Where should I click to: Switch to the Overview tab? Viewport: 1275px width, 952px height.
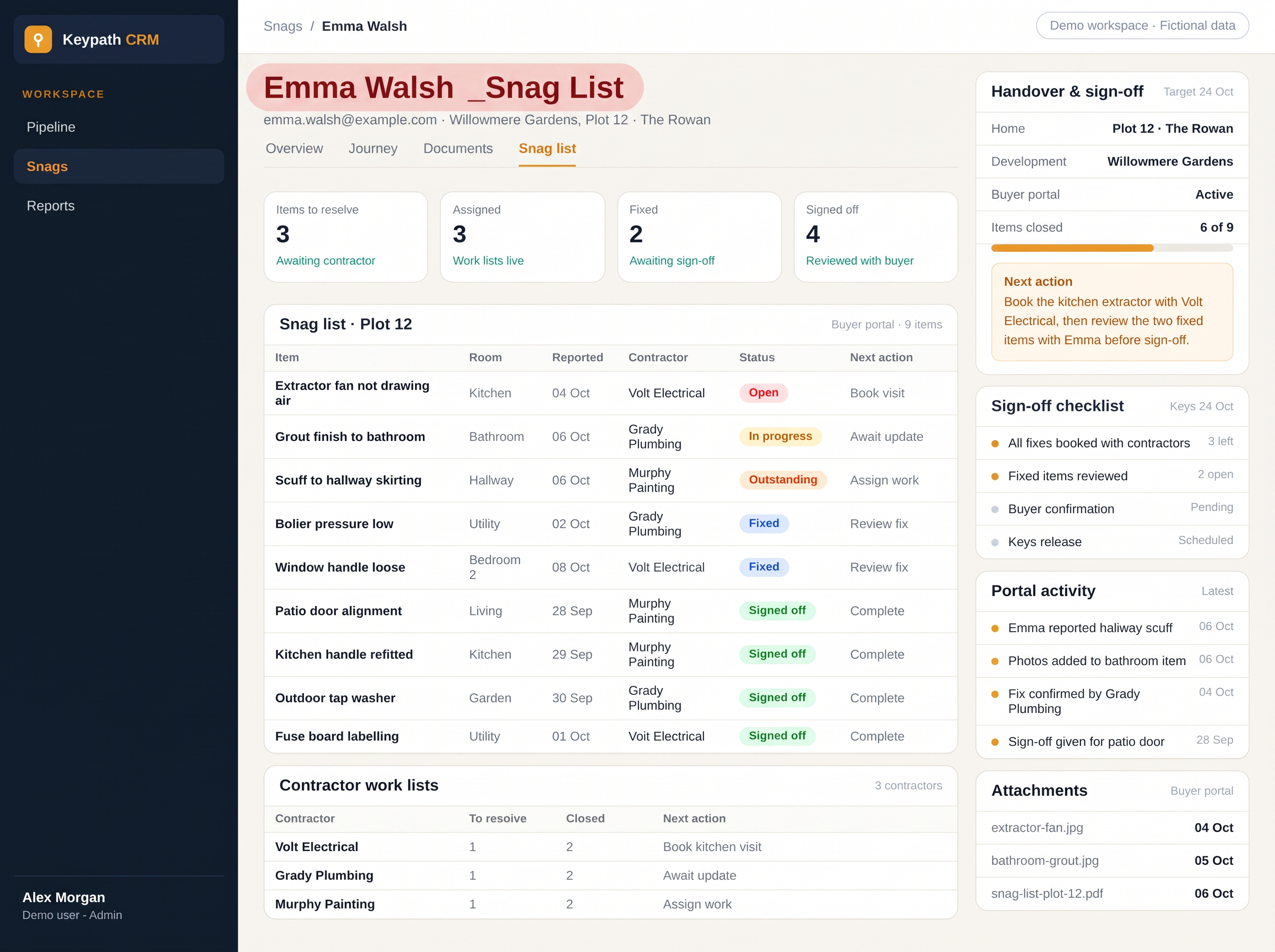294,149
